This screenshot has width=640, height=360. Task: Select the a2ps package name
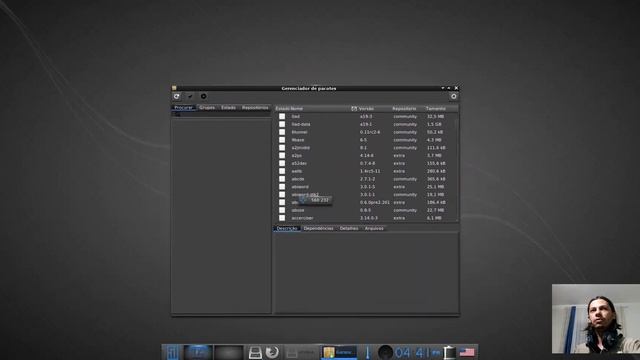click(x=297, y=156)
